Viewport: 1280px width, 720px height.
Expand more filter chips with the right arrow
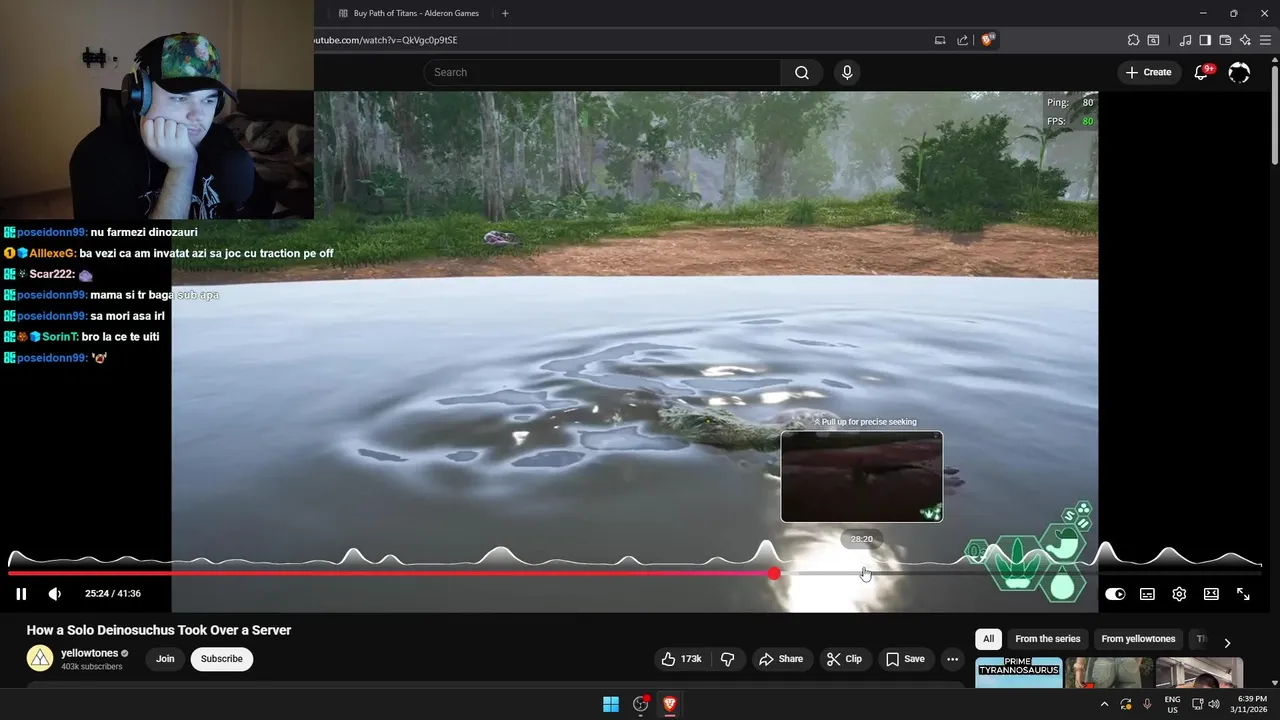[x=1227, y=643]
